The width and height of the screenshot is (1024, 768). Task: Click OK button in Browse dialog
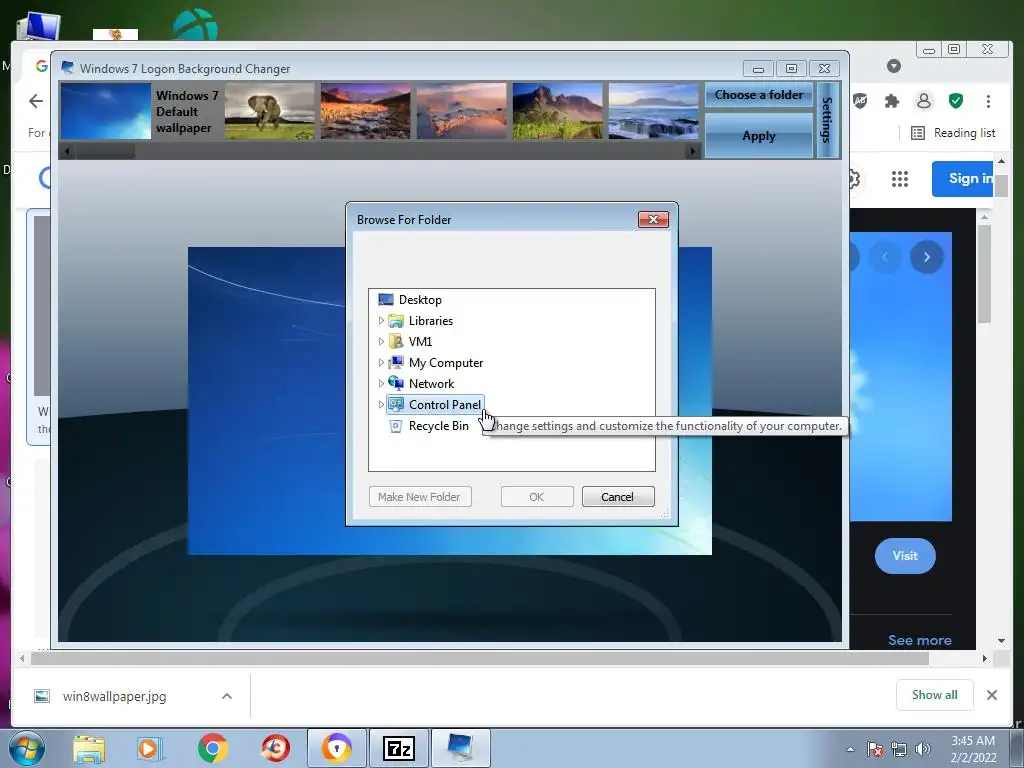coord(537,497)
